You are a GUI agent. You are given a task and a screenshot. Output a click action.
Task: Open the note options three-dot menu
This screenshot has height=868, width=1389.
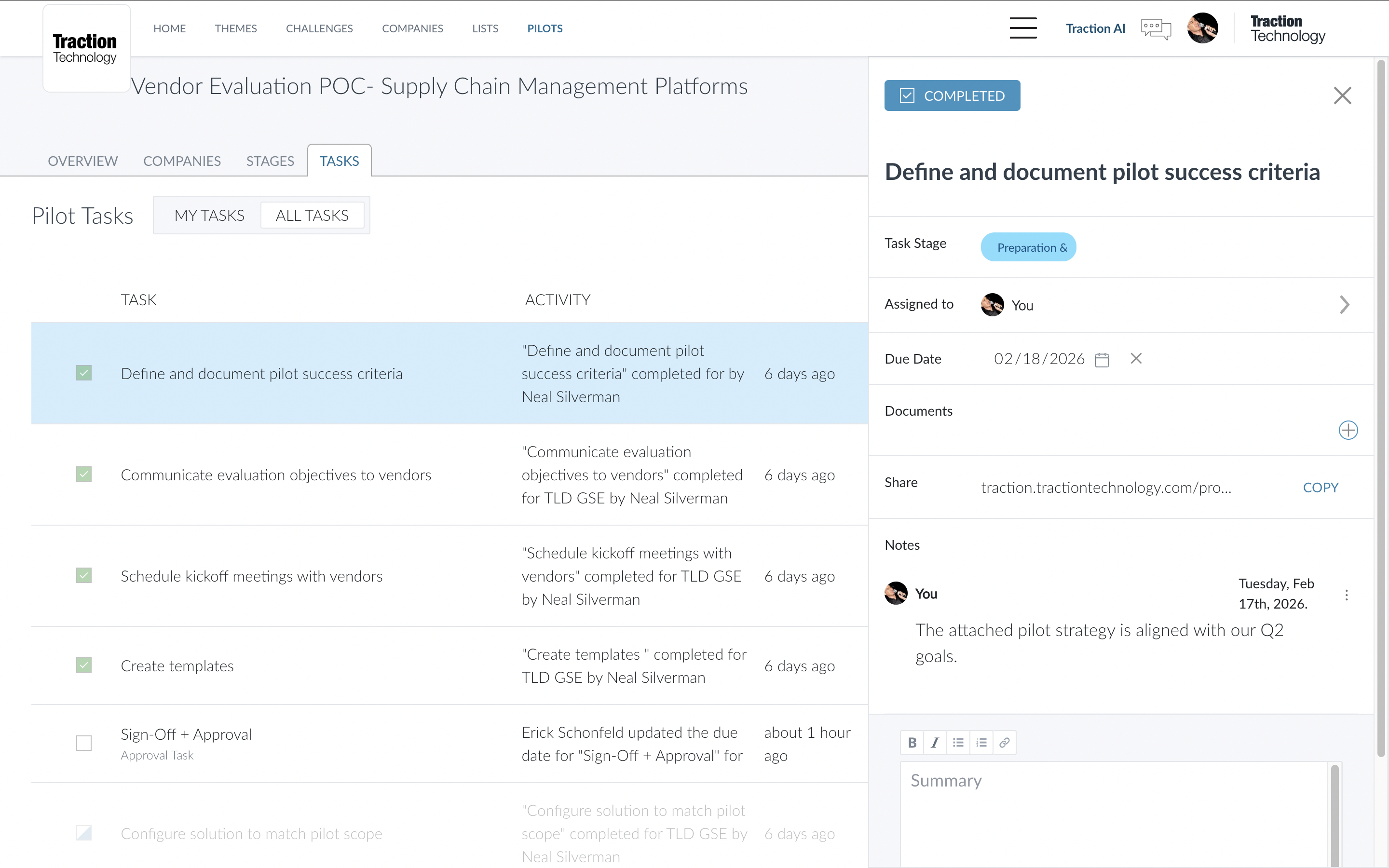tap(1347, 595)
